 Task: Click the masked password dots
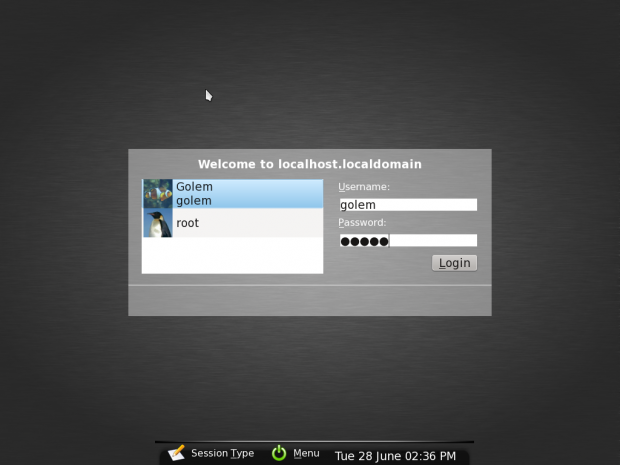tap(363, 241)
